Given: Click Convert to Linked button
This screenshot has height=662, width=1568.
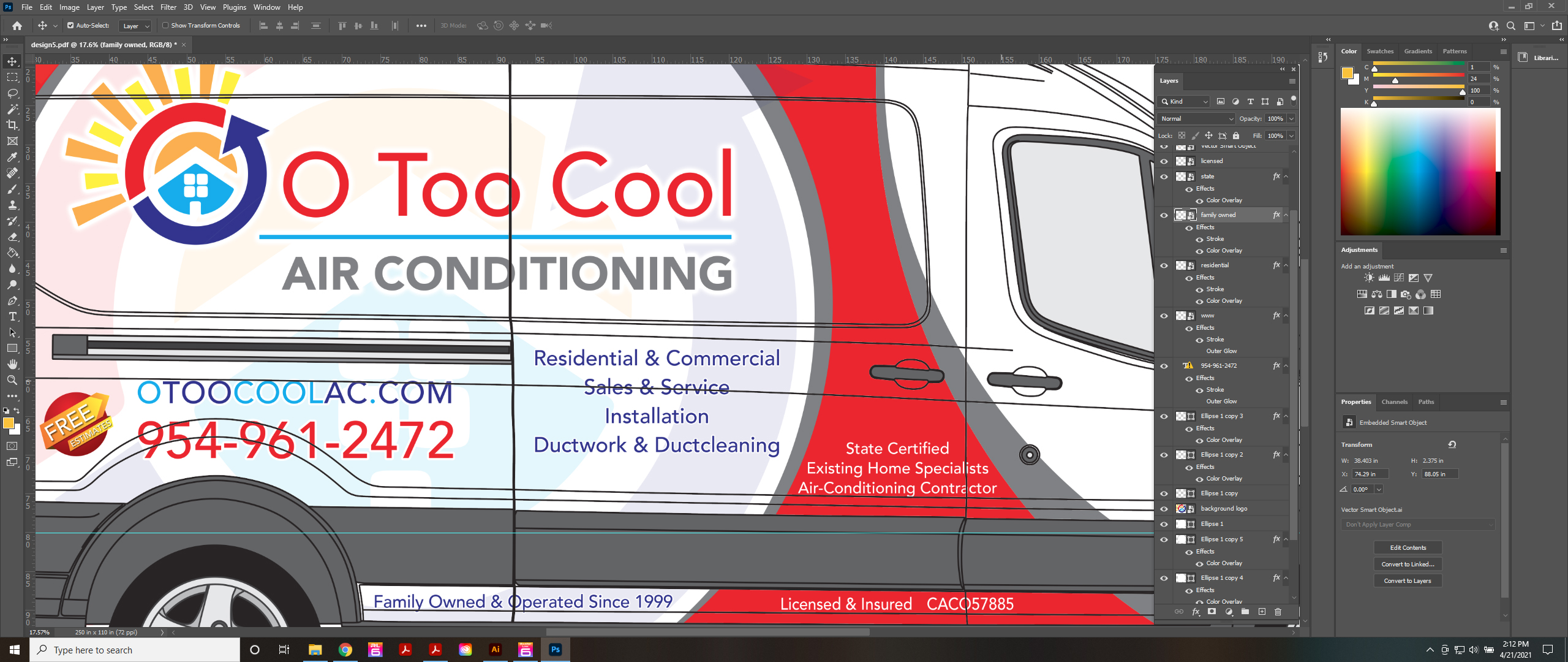Looking at the screenshot, I should point(1408,565).
